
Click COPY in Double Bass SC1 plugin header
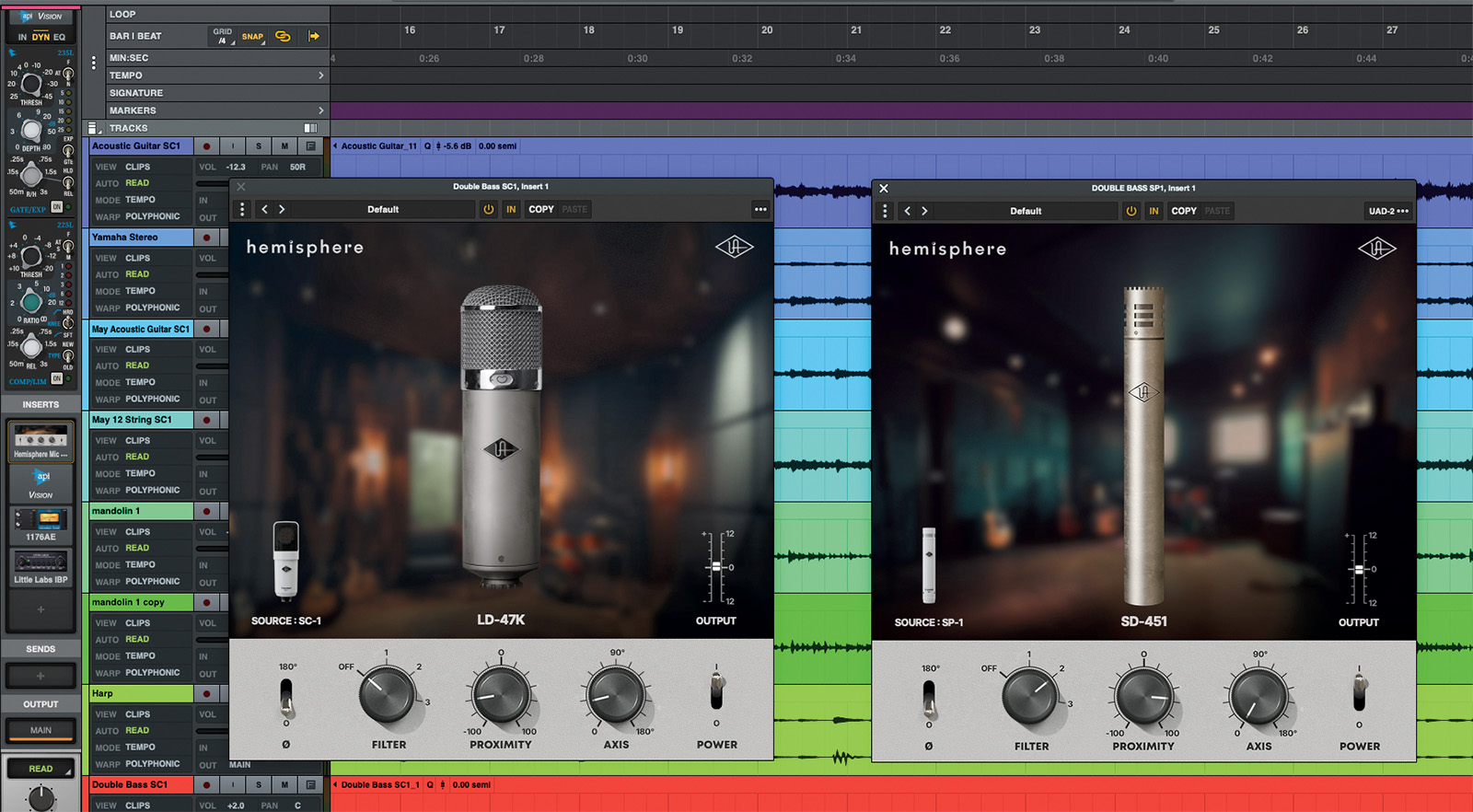tap(541, 209)
